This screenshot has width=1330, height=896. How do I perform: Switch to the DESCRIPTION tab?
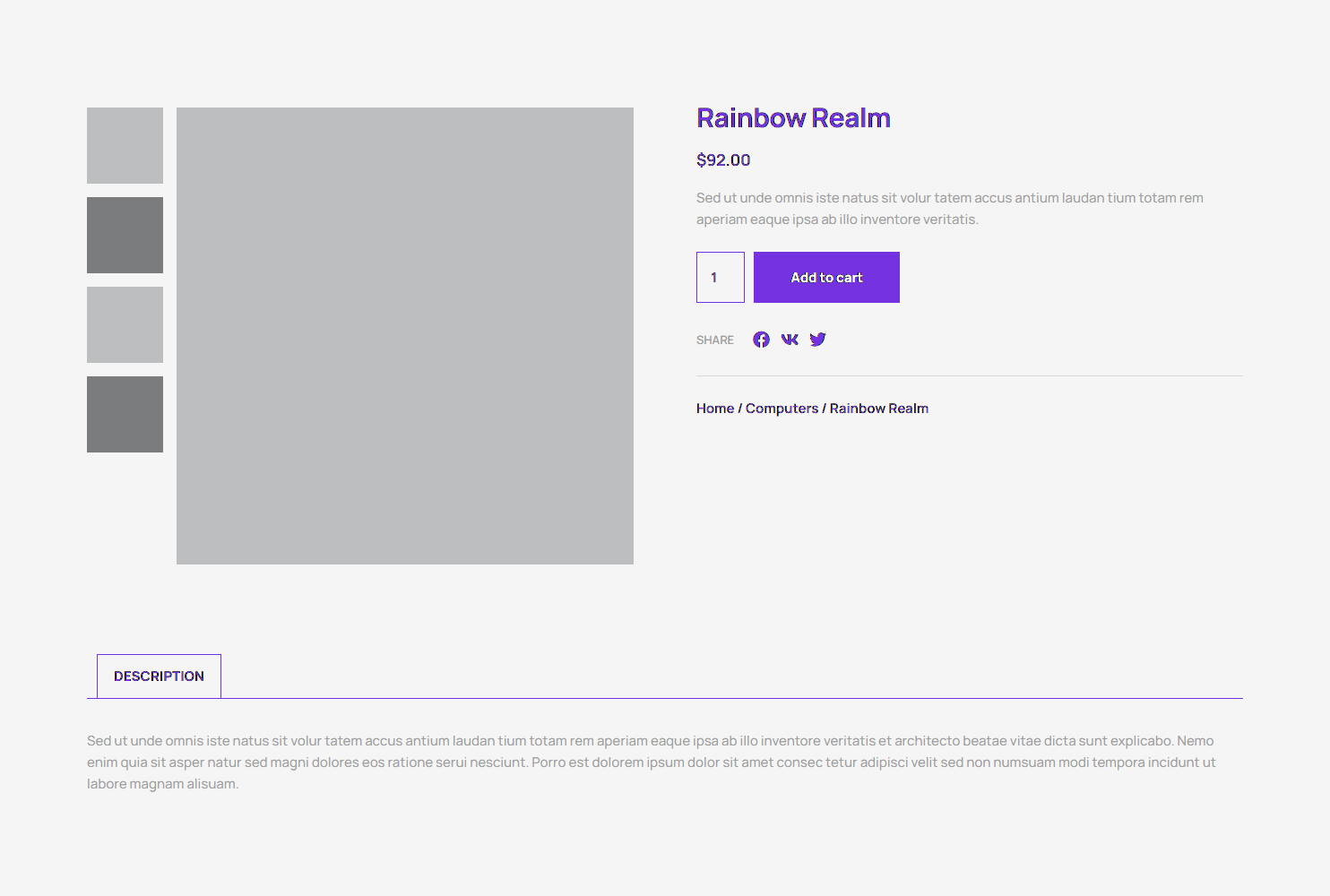click(x=159, y=676)
